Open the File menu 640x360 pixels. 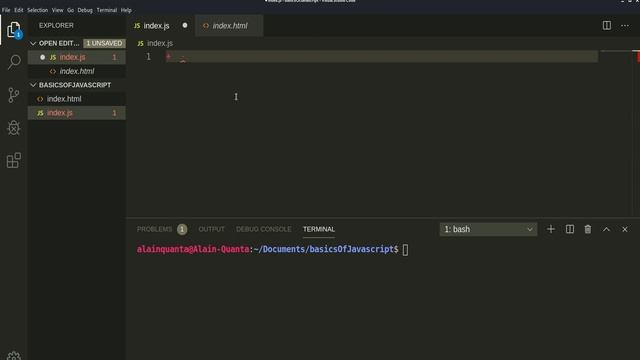pyautogui.click(x=6, y=10)
